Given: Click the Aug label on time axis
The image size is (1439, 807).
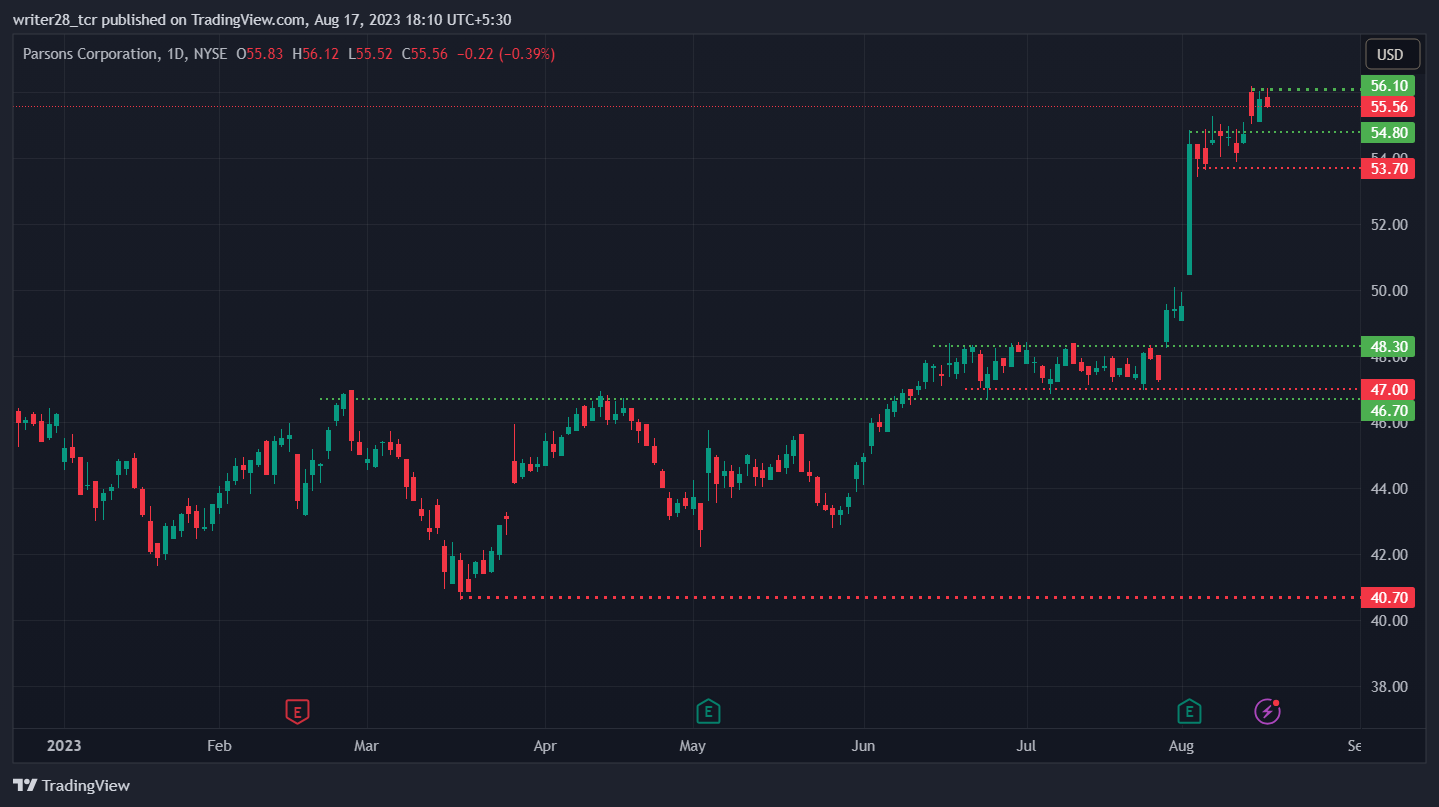Looking at the screenshot, I should click(x=1182, y=746).
